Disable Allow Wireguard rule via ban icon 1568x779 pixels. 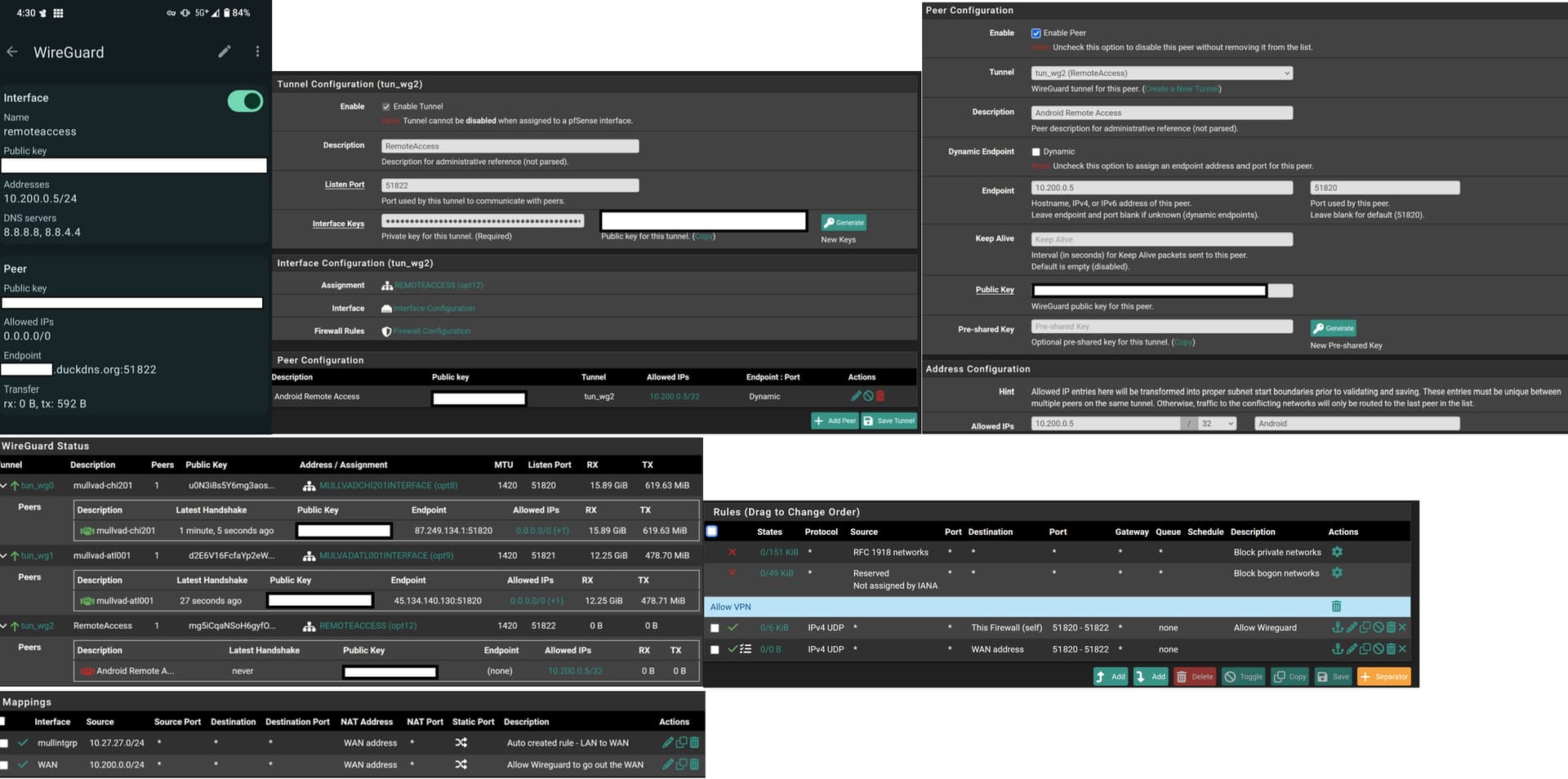[1378, 627]
